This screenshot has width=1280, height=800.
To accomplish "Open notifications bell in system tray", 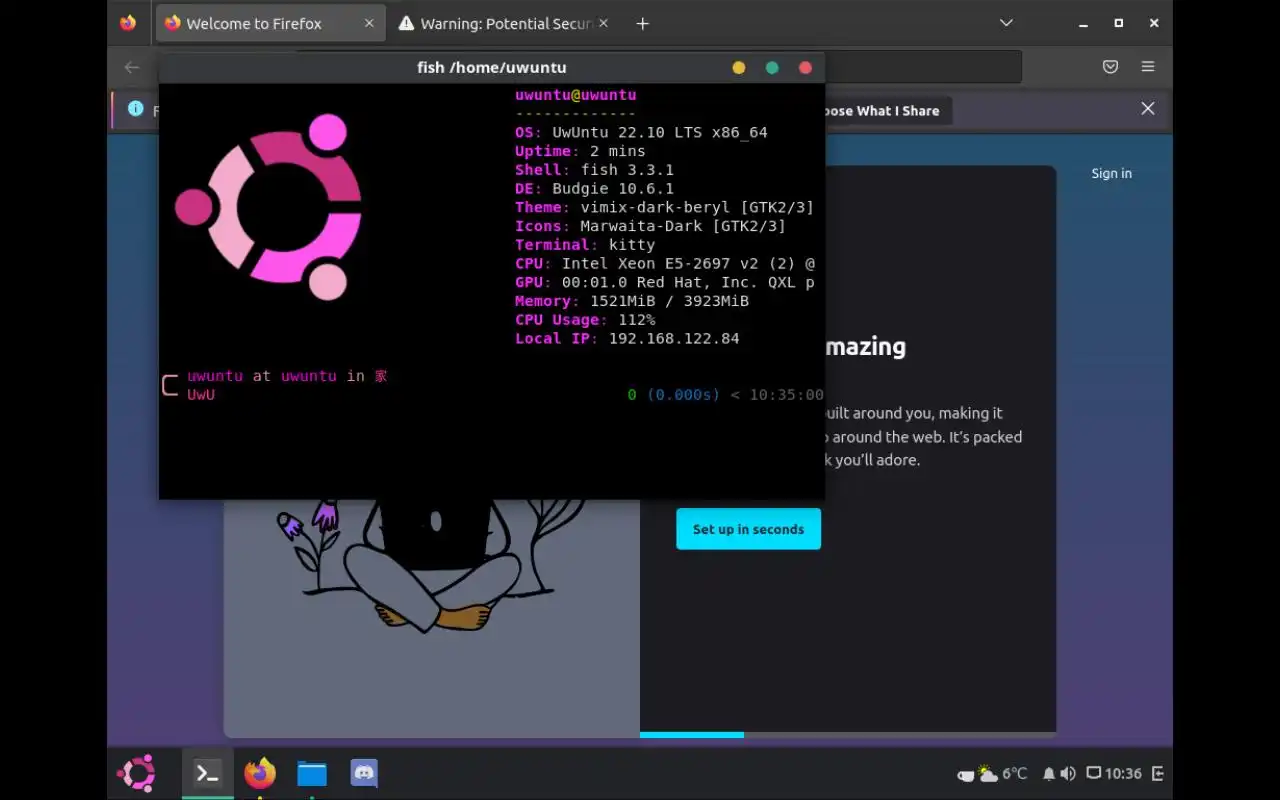I will pyautogui.click(x=1049, y=773).
